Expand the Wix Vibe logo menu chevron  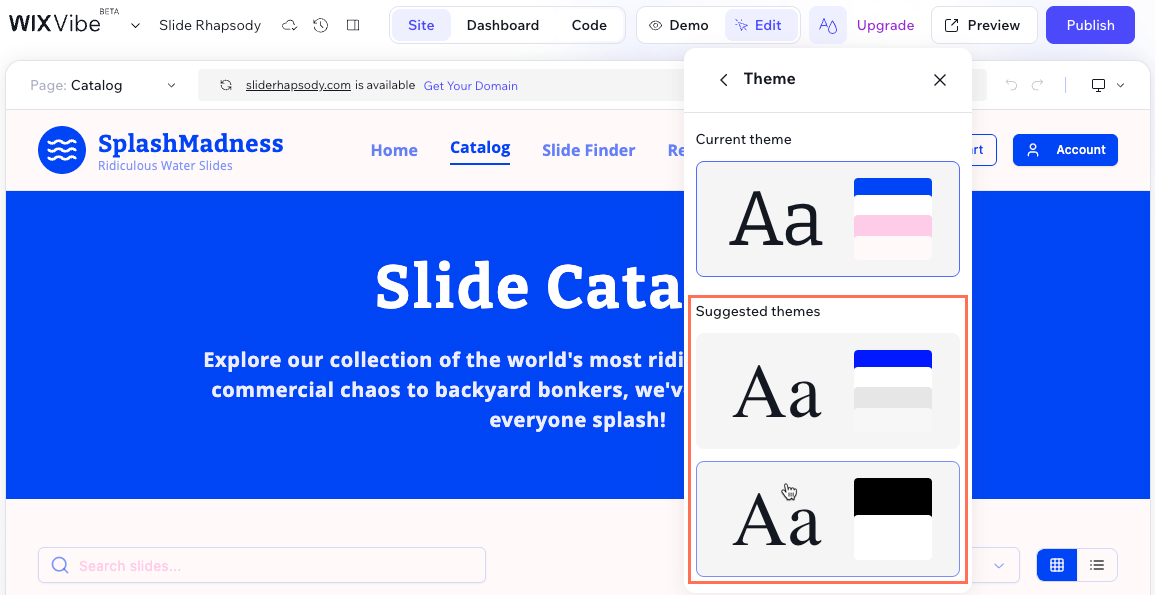click(136, 25)
